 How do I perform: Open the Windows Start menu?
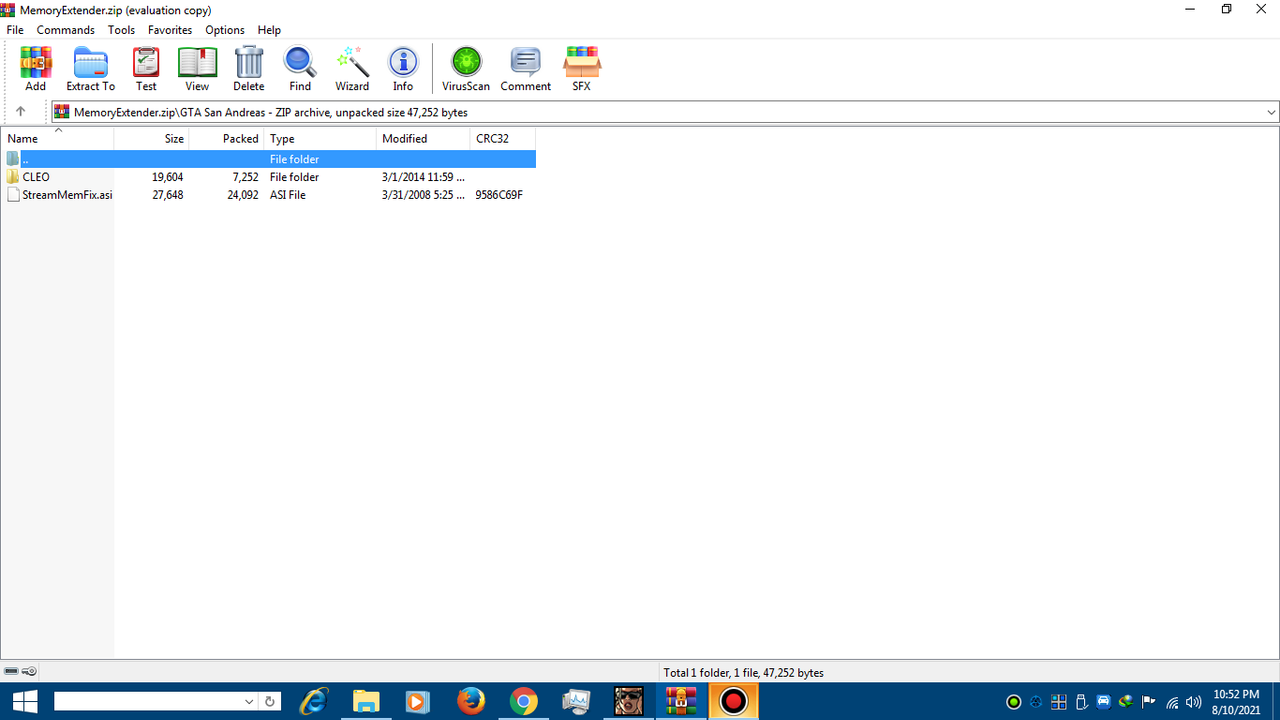click(24, 701)
